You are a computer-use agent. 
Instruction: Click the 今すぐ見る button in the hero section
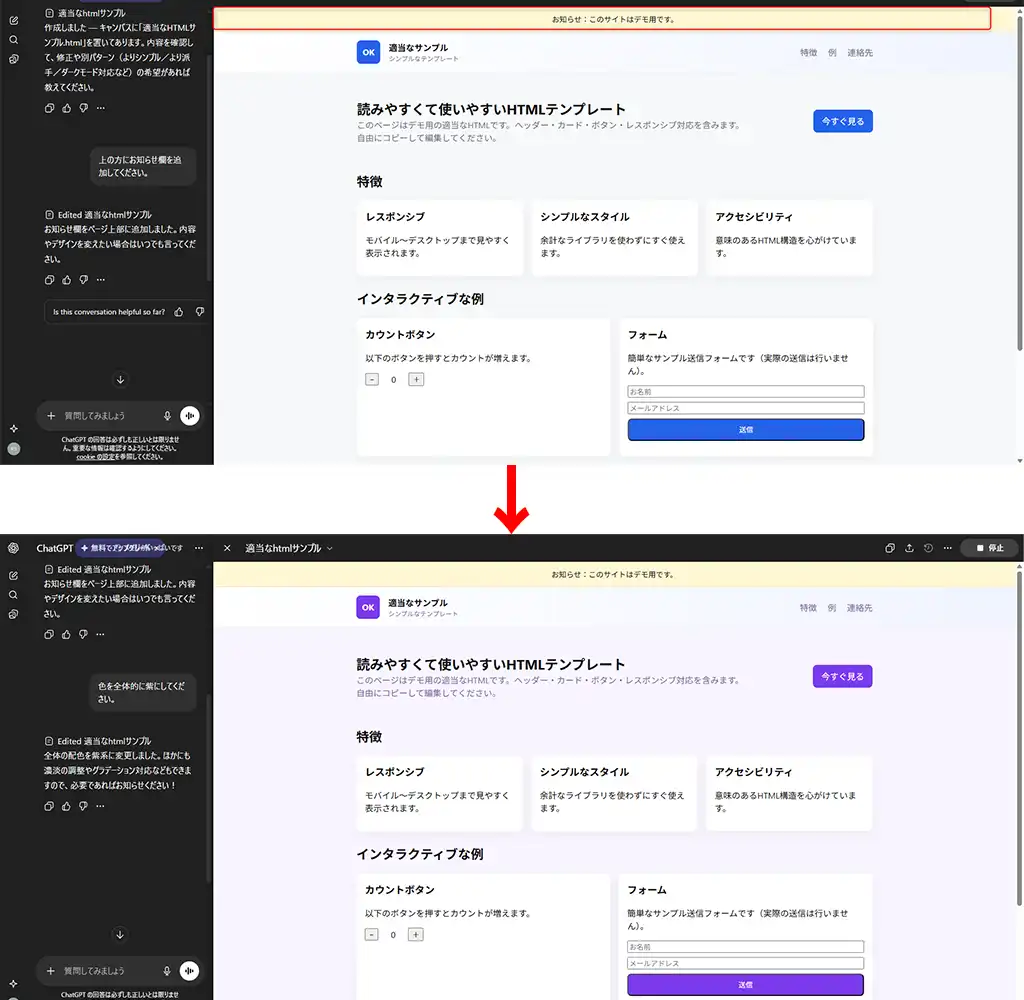pos(842,676)
